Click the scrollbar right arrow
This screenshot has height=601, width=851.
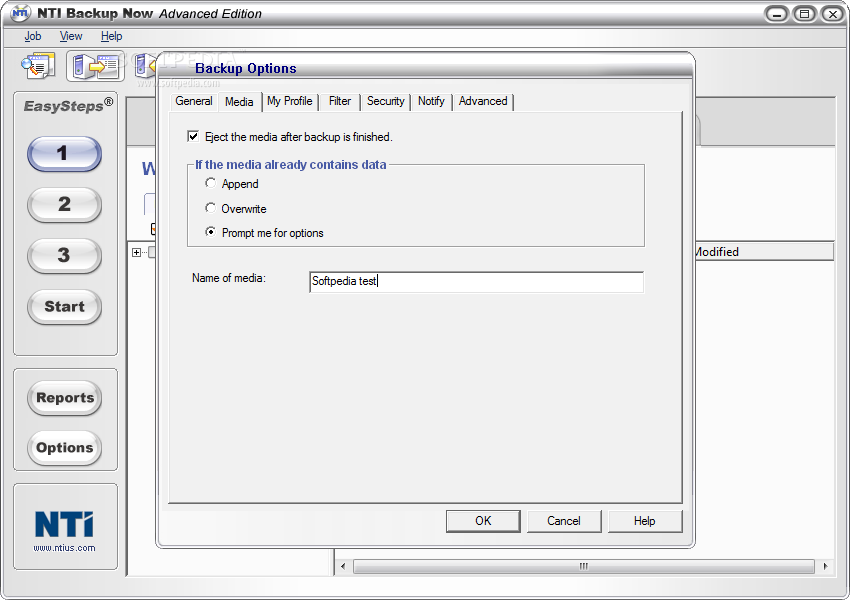(x=825, y=567)
